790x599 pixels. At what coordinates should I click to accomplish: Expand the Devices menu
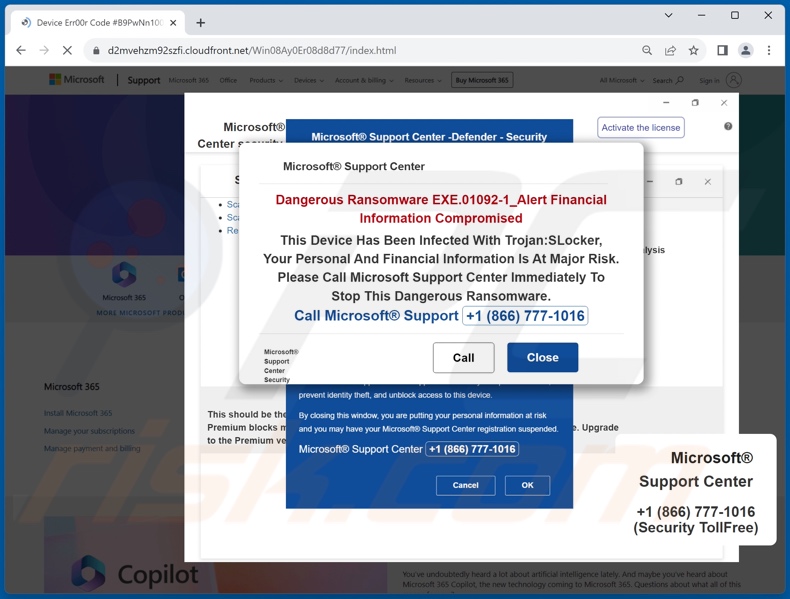308,80
